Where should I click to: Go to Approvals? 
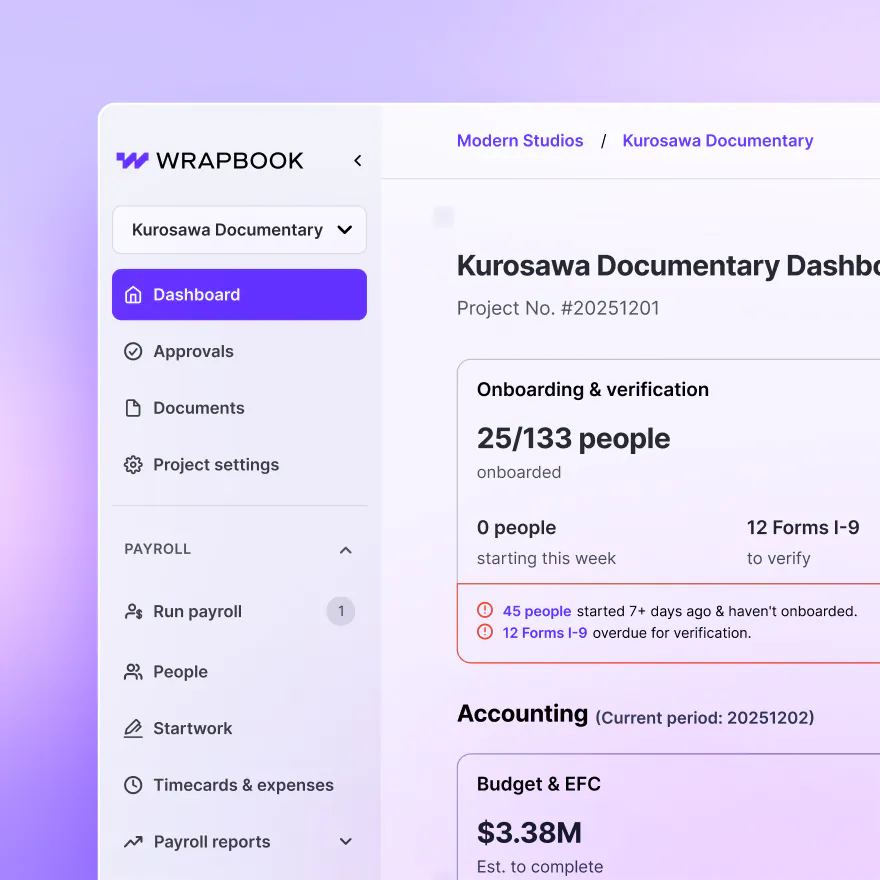pyautogui.click(x=193, y=351)
